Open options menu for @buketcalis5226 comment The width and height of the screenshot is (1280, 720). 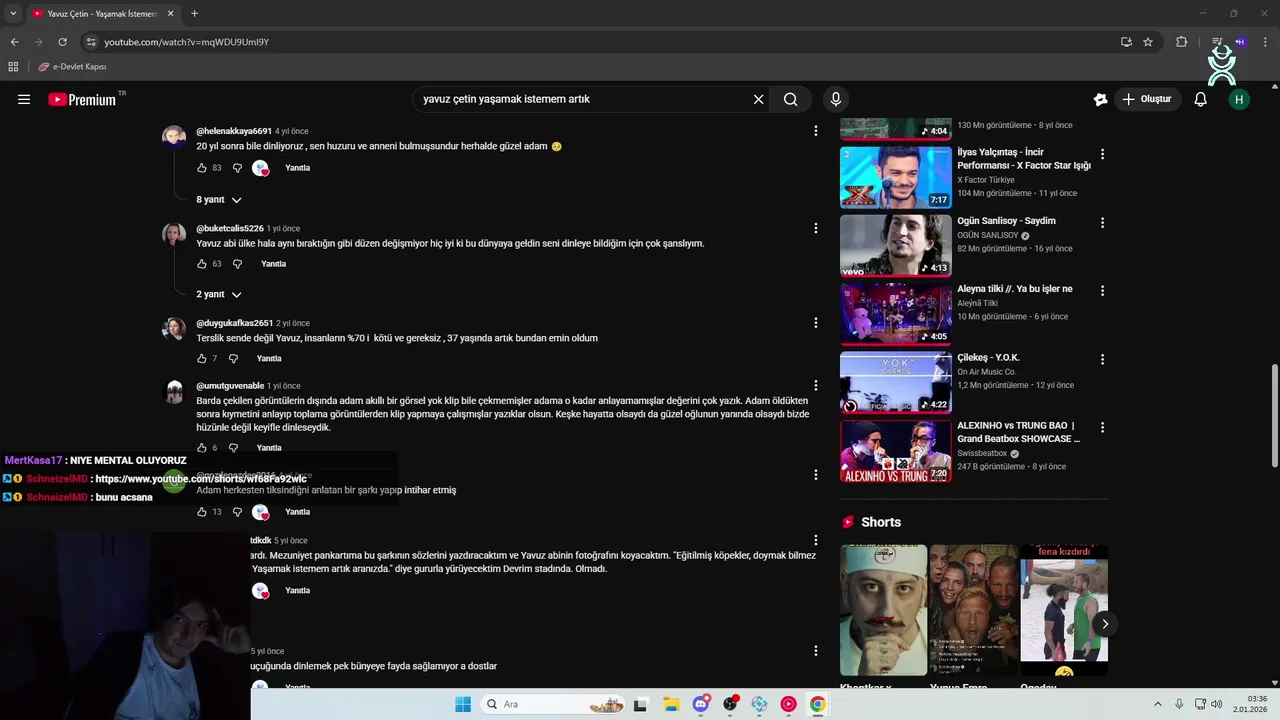[x=816, y=228]
